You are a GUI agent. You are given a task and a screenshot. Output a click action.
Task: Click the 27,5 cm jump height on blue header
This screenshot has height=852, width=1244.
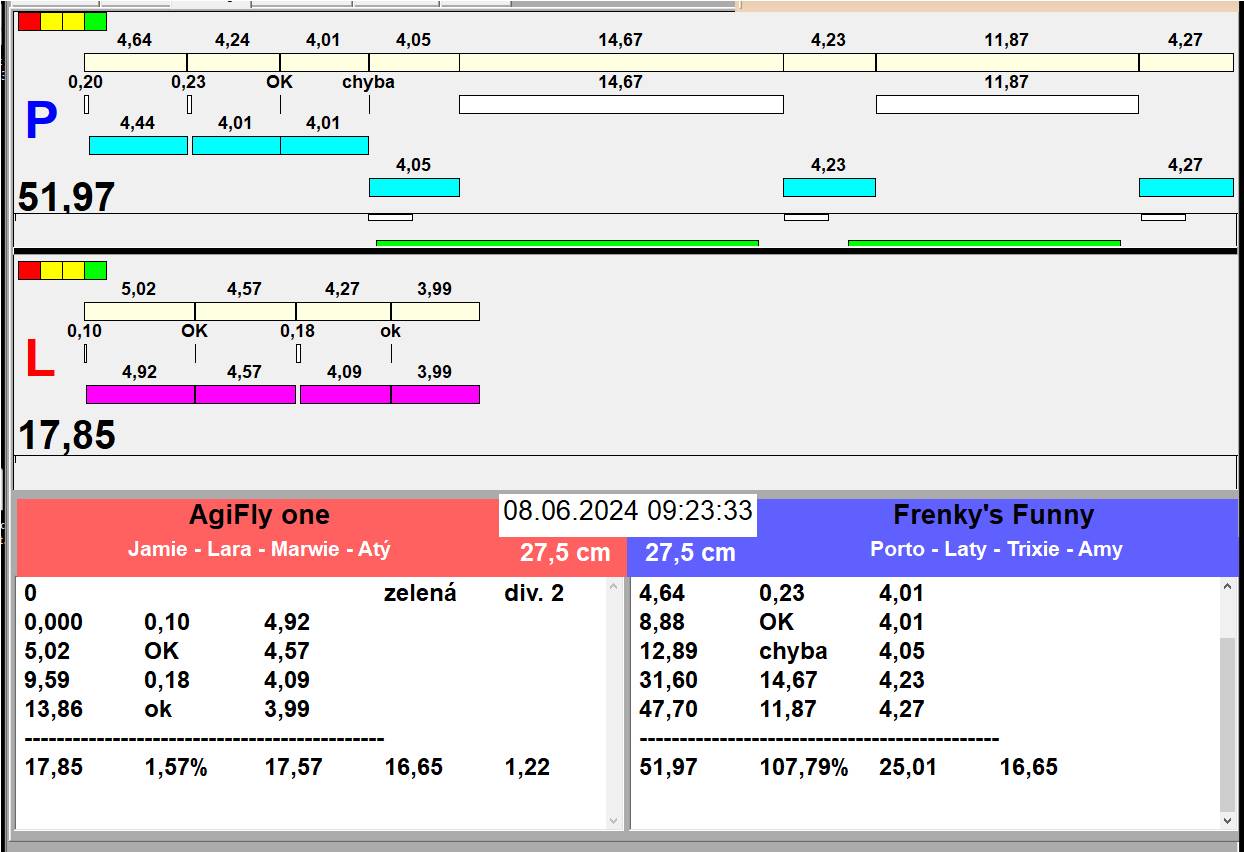pyautogui.click(x=690, y=552)
